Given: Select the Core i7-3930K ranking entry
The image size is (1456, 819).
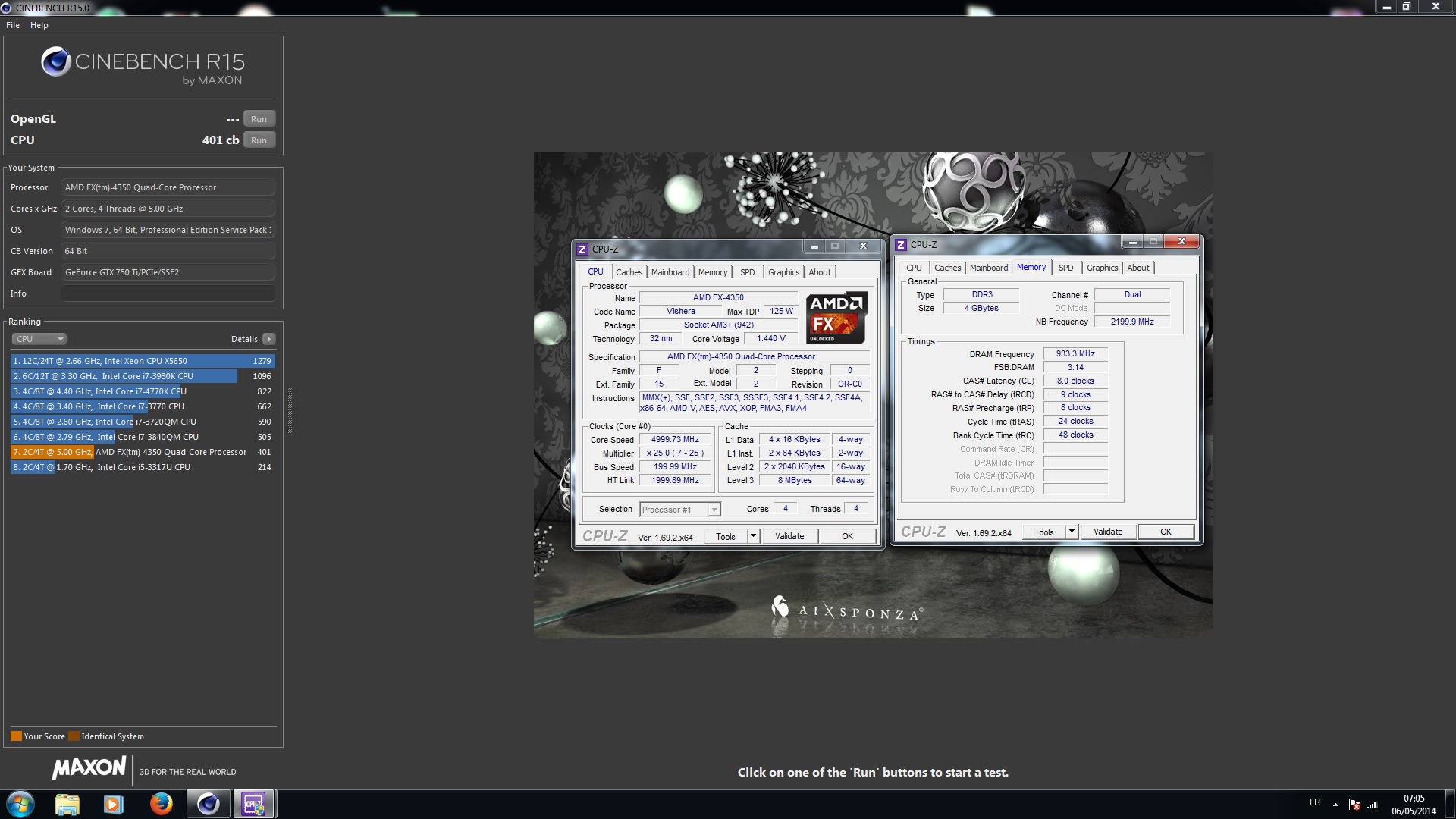Looking at the screenshot, I should (x=143, y=376).
